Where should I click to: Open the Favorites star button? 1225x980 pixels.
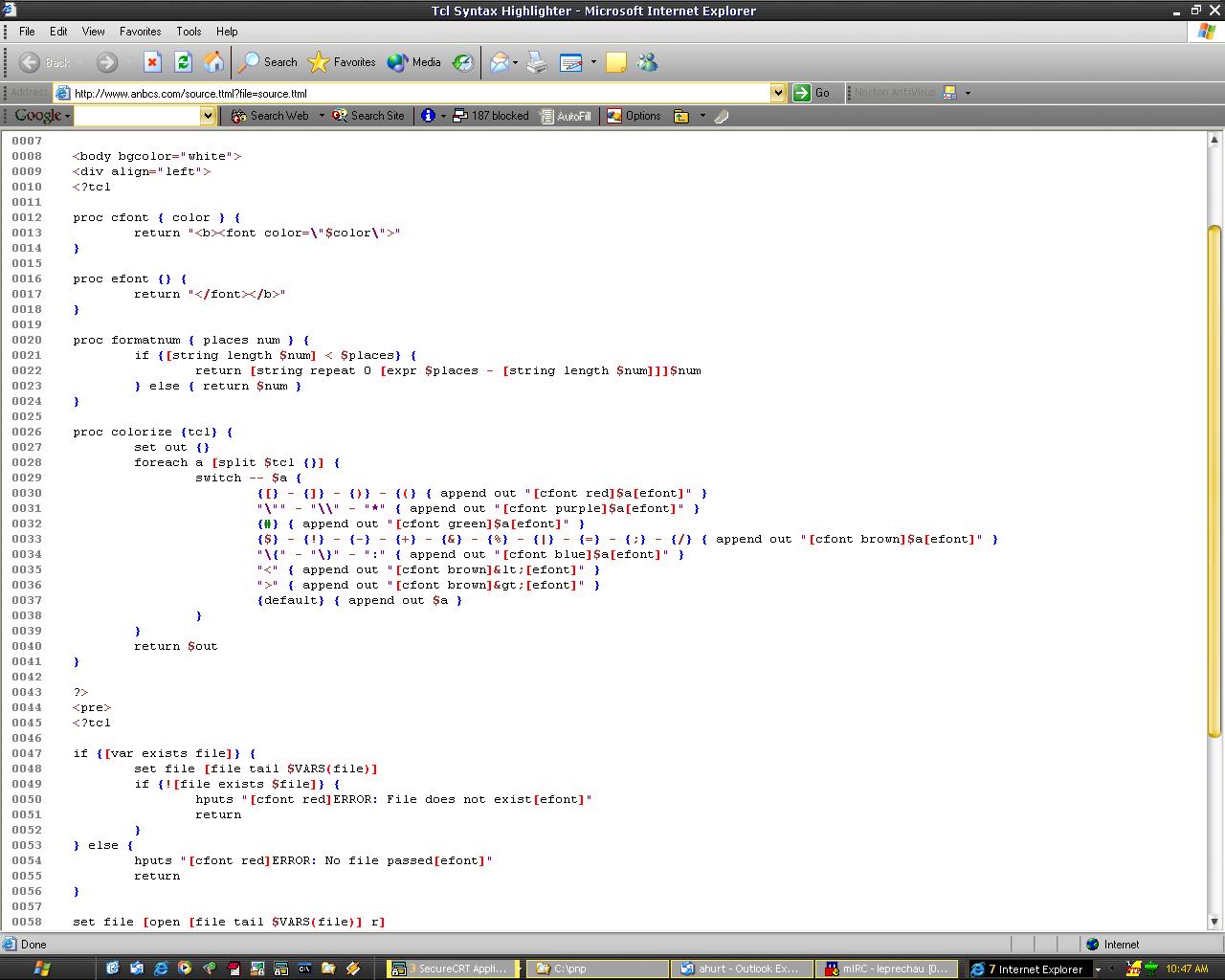point(342,62)
